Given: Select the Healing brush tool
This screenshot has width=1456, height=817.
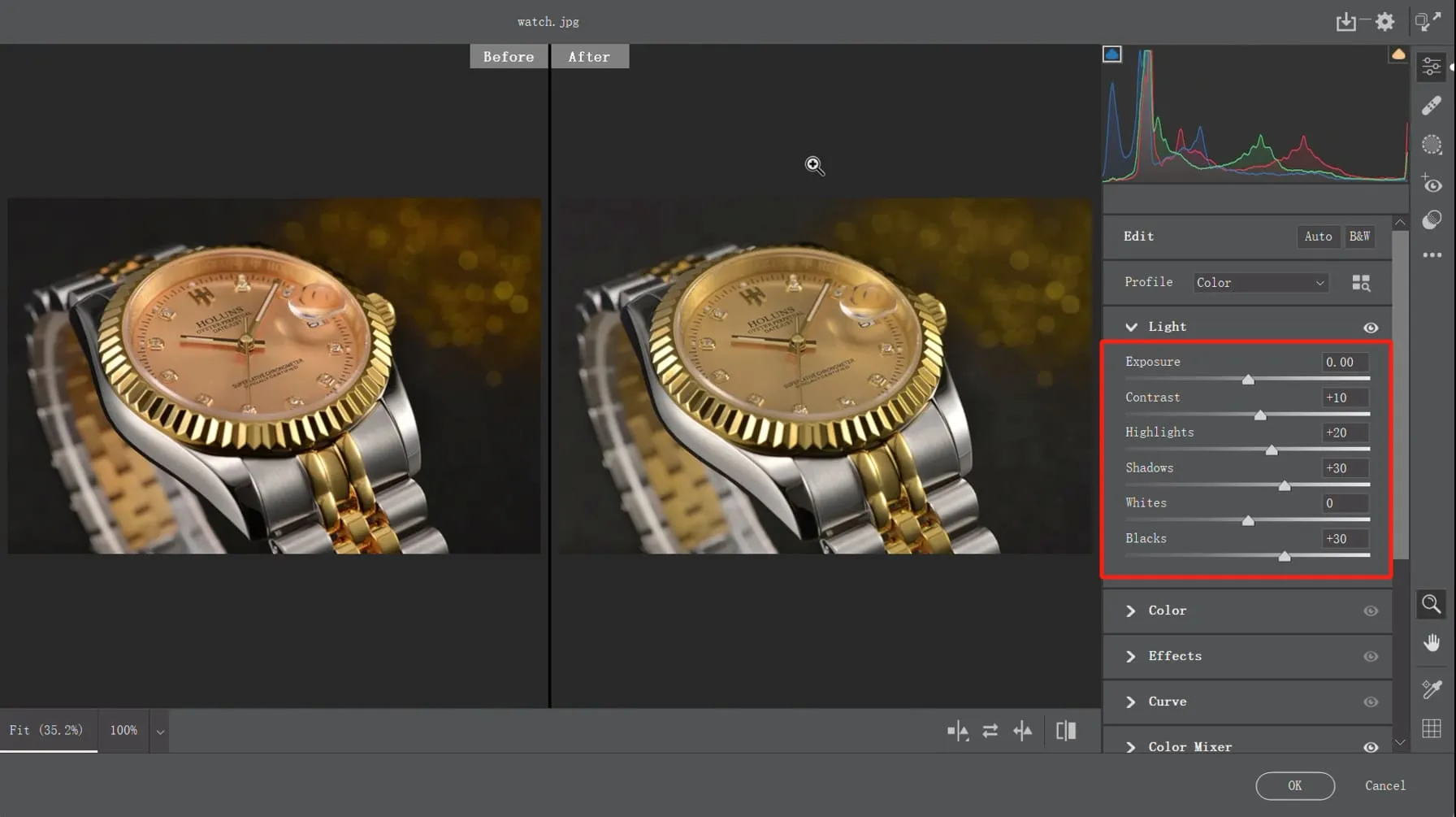Looking at the screenshot, I should point(1432,106).
